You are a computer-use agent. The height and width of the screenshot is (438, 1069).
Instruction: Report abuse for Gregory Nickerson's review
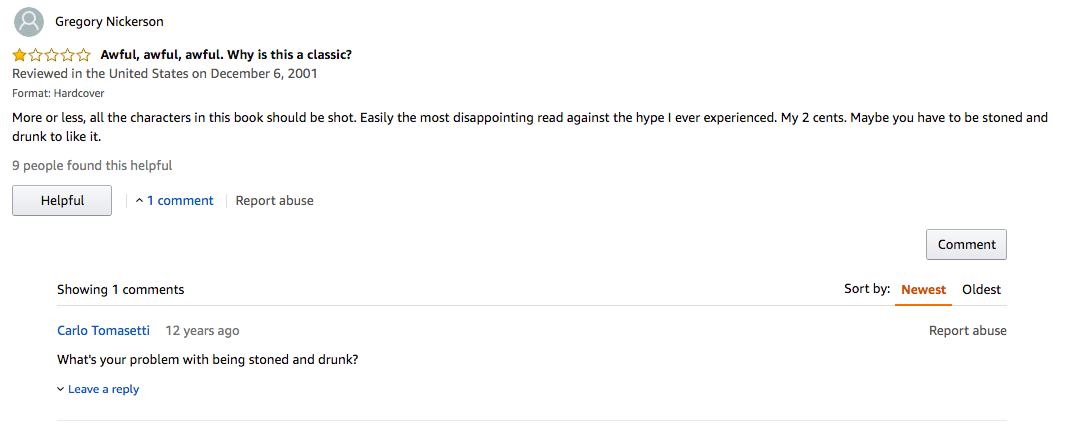coord(274,201)
